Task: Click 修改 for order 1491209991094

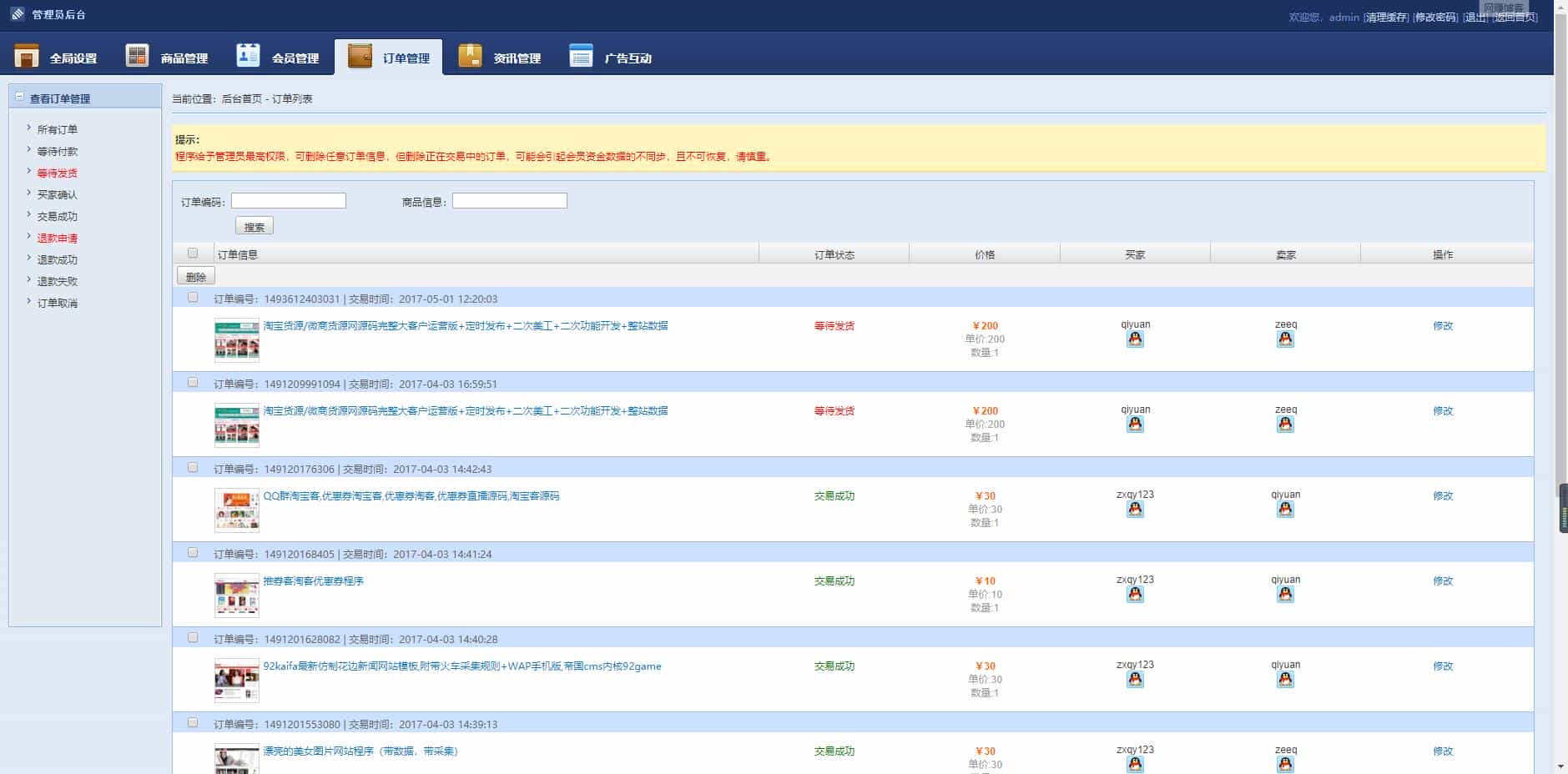Action: 1443,410
